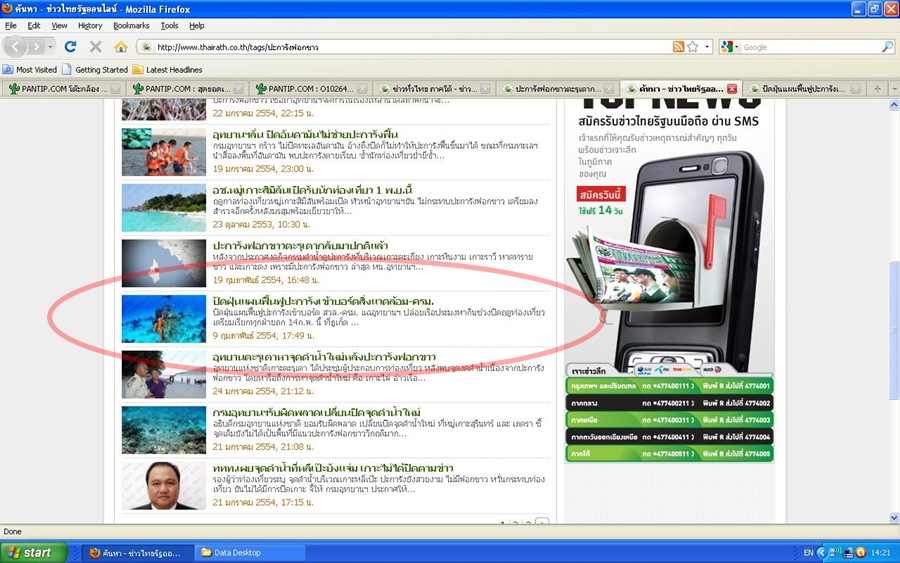Open the coral reef seabed thumbnail
Image resolution: width=900 pixels, height=563 pixels.
(164, 430)
